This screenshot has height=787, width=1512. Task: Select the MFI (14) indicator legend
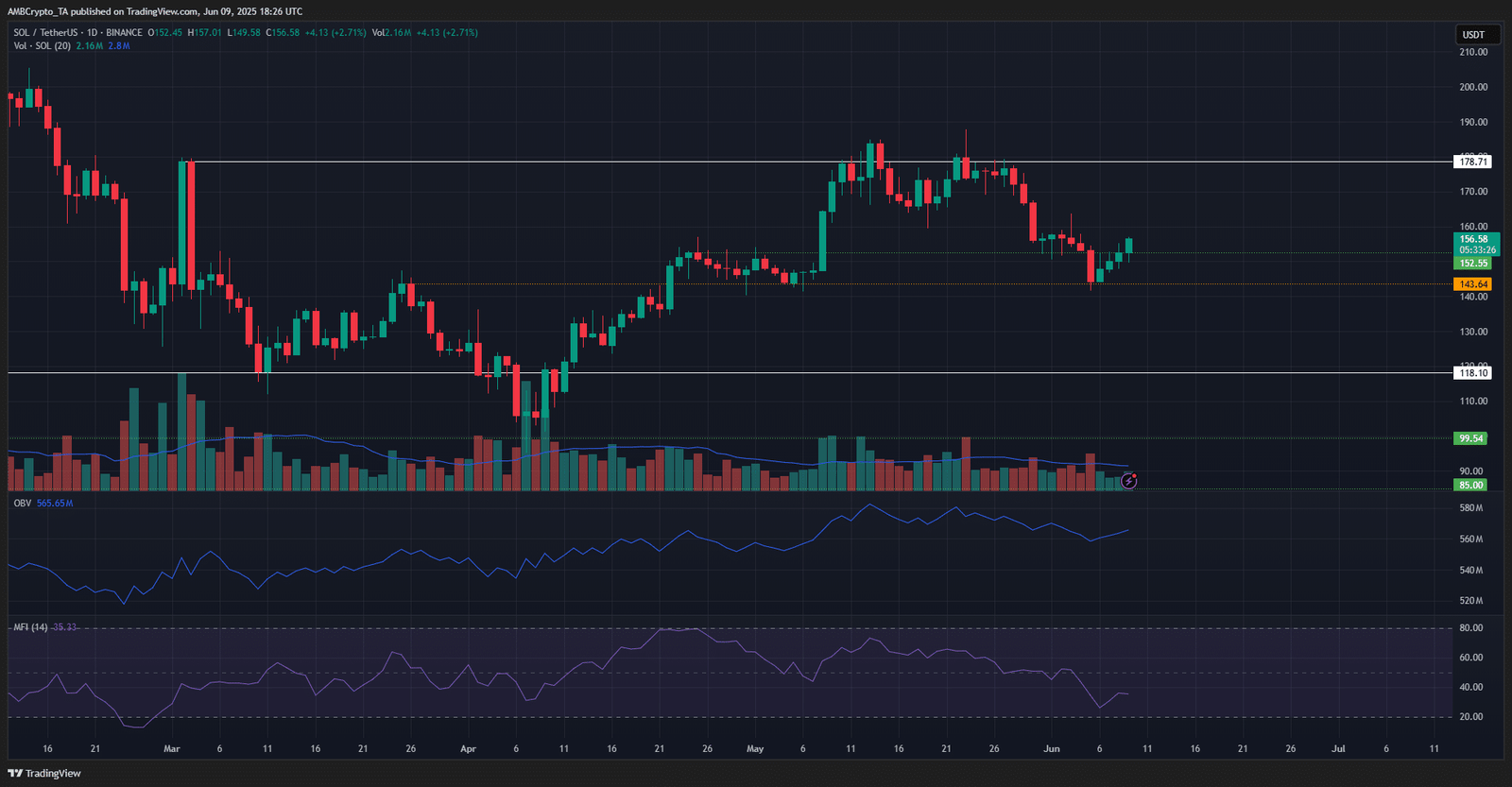[30, 627]
